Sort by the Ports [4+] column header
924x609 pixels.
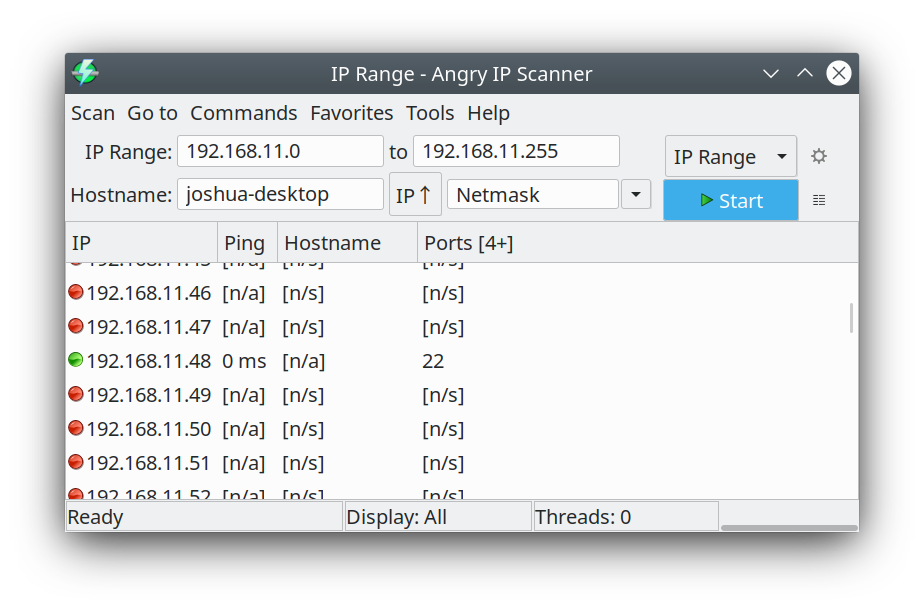click(x=638, y=242)
